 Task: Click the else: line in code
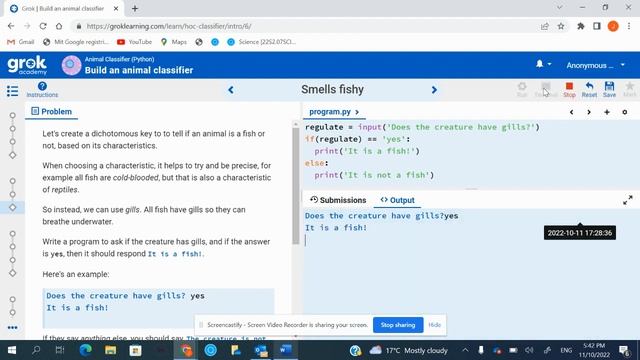click(x=316, y=163)
